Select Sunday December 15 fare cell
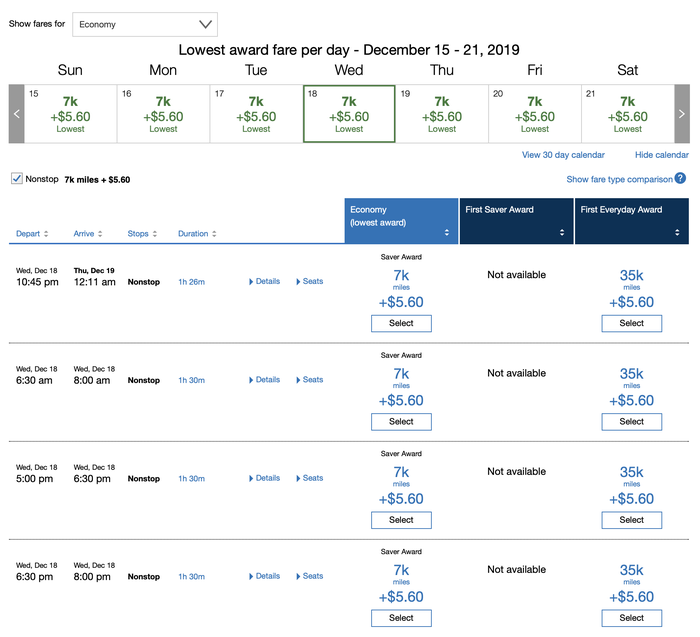700x637 pixels. click(71, 114)
